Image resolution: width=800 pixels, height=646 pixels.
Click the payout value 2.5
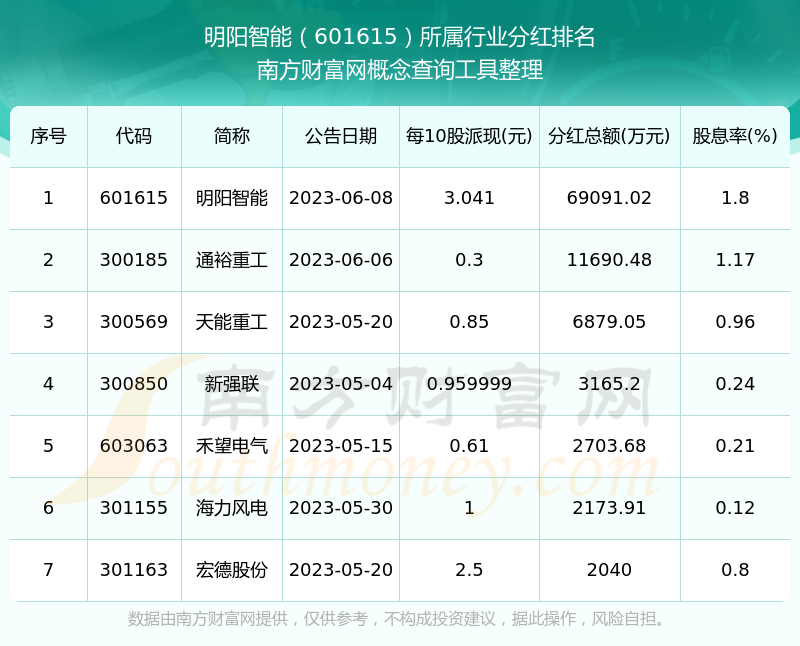tap(469, 570)
